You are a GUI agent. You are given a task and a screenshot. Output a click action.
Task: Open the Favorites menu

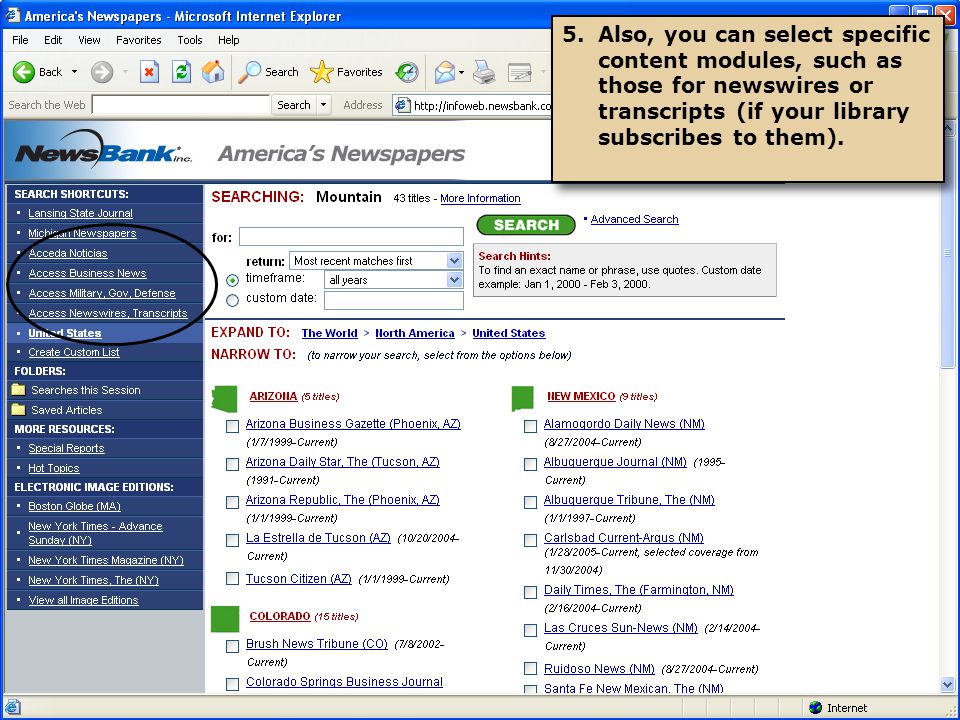tap(138, 40)
